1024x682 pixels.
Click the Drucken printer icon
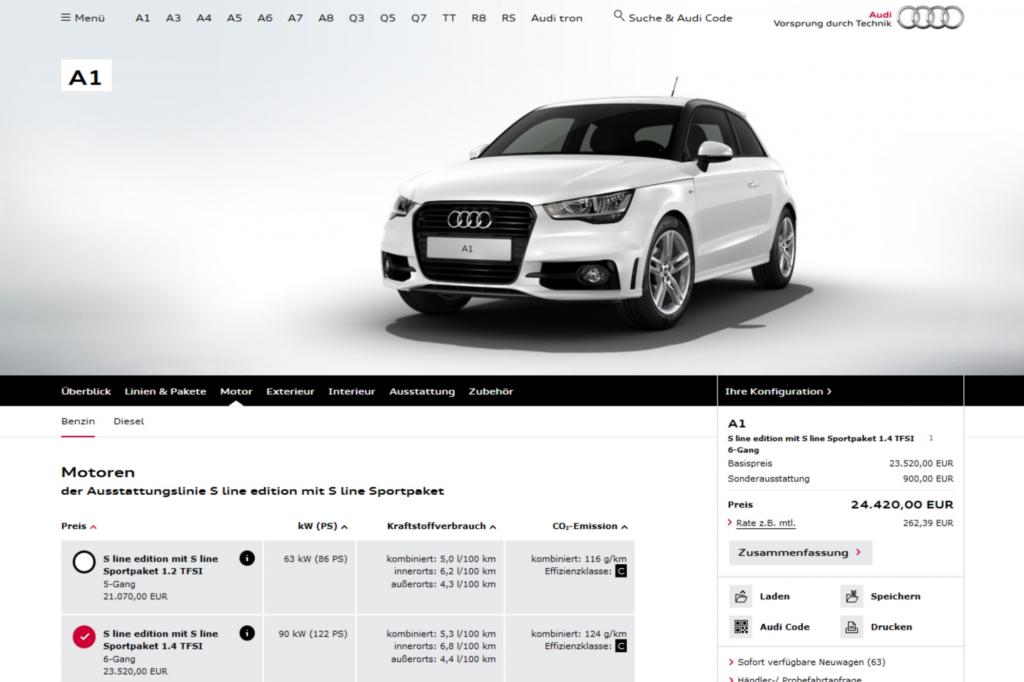[x=852, y=626]
